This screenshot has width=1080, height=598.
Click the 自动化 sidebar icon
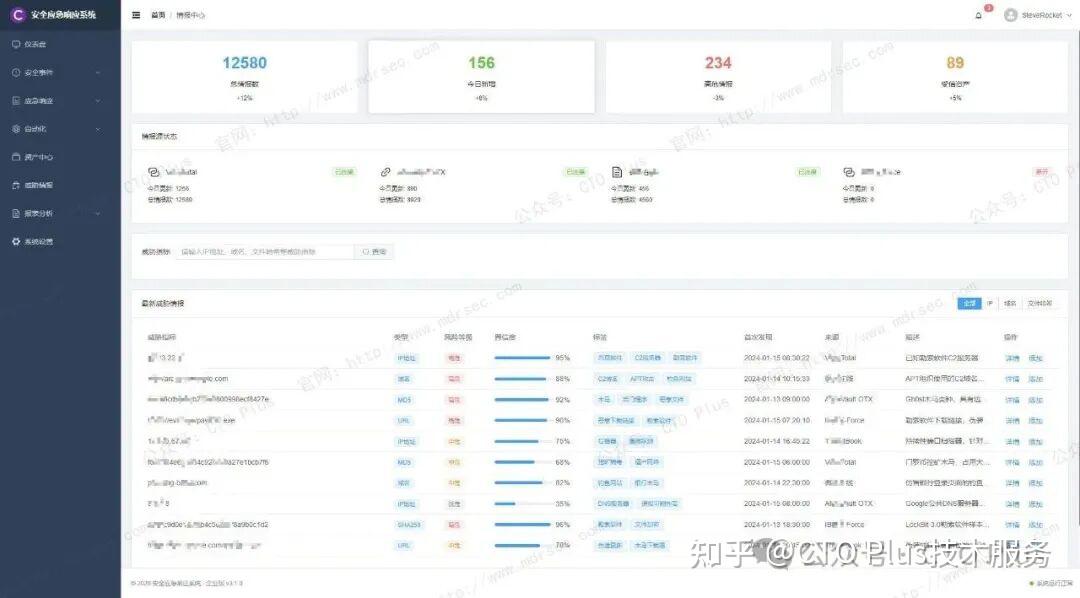(16, 129)
